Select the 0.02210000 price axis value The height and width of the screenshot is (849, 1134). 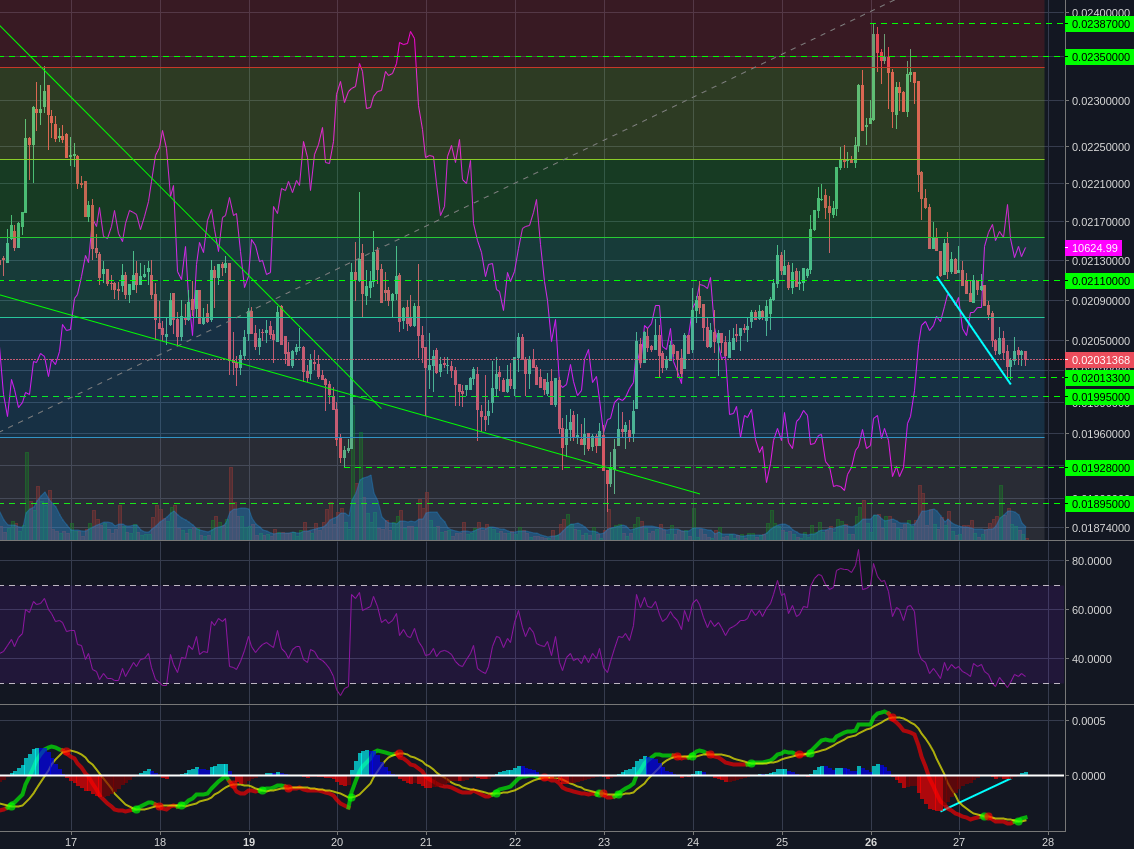coord(1100,184)
